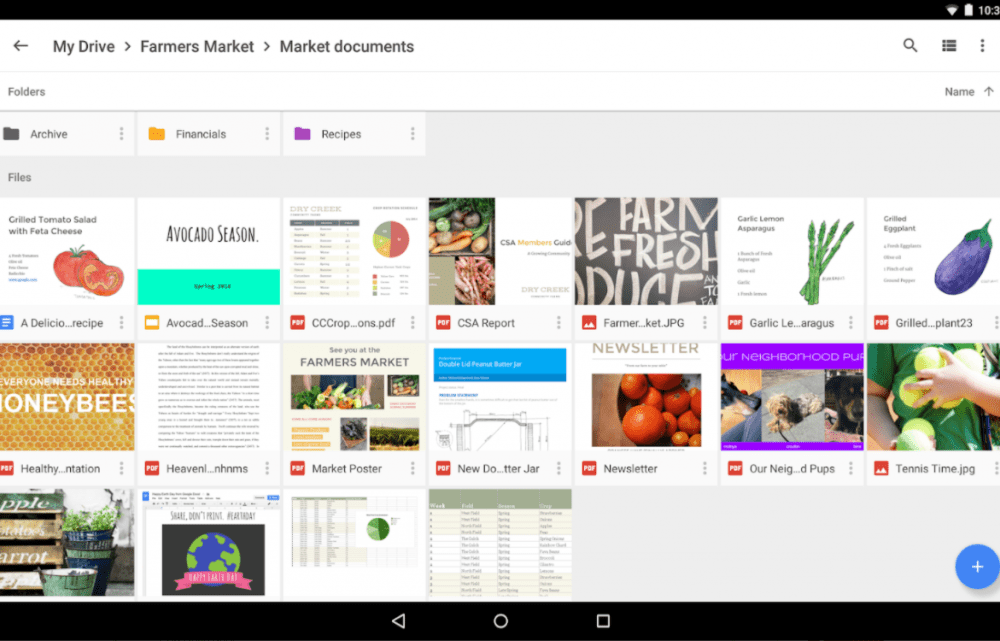Viewport: 1000px width, 641px height.
Task: Open the top-right overflow menu
Action: click(982, 45)
